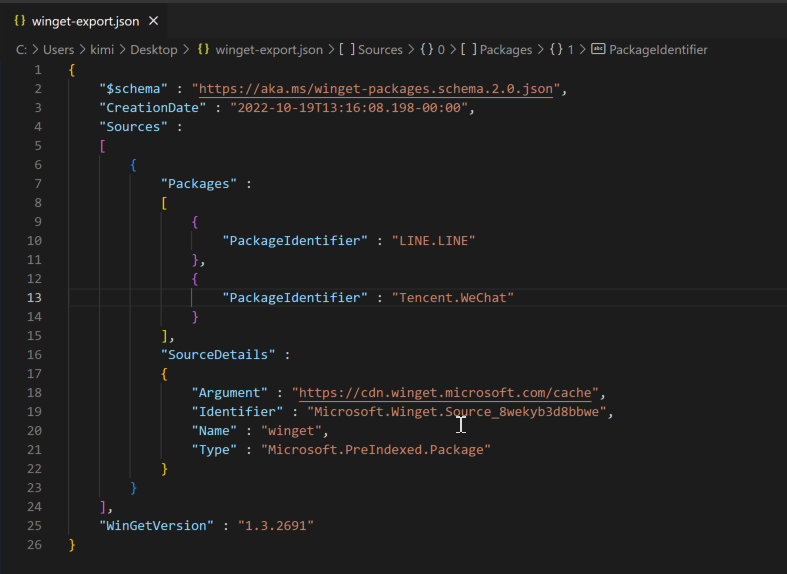This screenshot has width=787, height=574.
Task: Click the "Identifier" key on line 19
Action: point(237,412)
